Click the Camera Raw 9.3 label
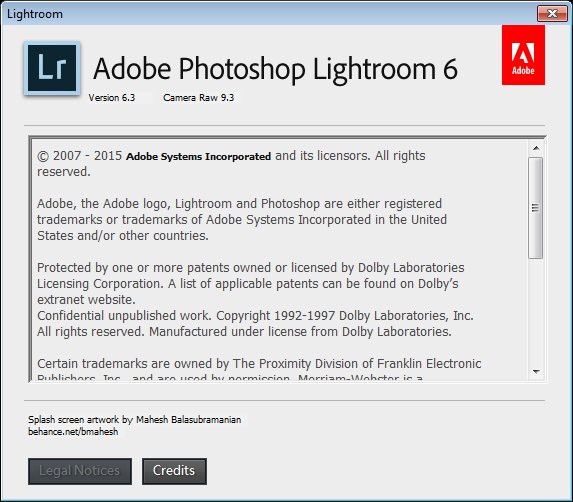The width and height of the screenshot is (573, 502). pyautogui.click(x=198, y=98)
